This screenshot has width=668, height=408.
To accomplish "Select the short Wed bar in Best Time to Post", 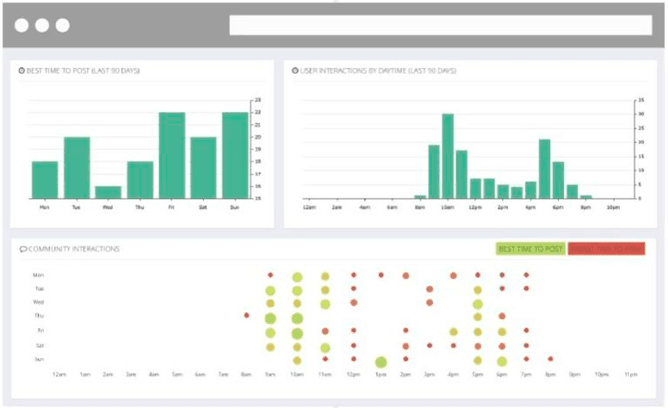I will (108, 192).
